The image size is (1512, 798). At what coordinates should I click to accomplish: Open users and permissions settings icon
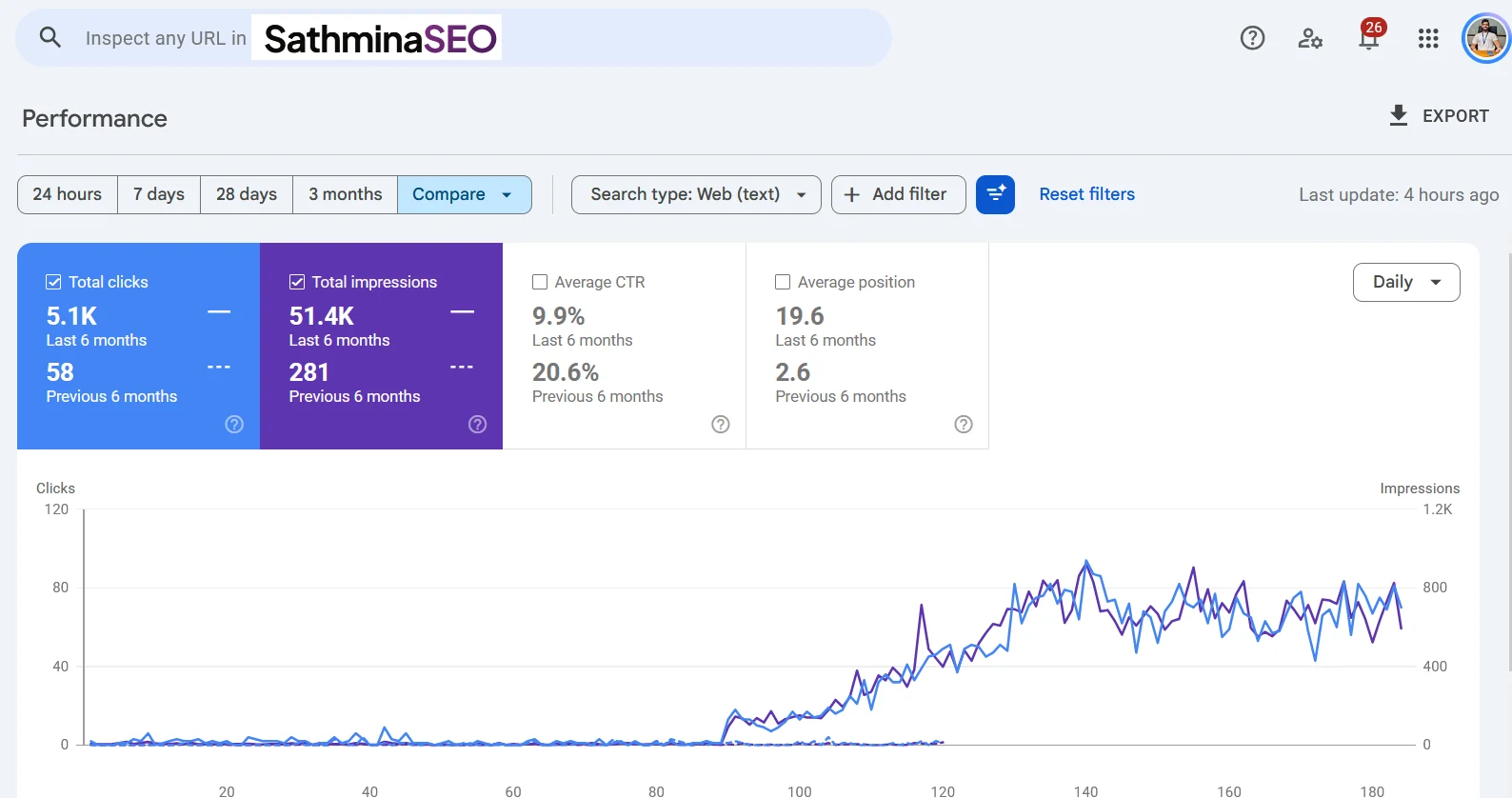tap(1310, 38)
